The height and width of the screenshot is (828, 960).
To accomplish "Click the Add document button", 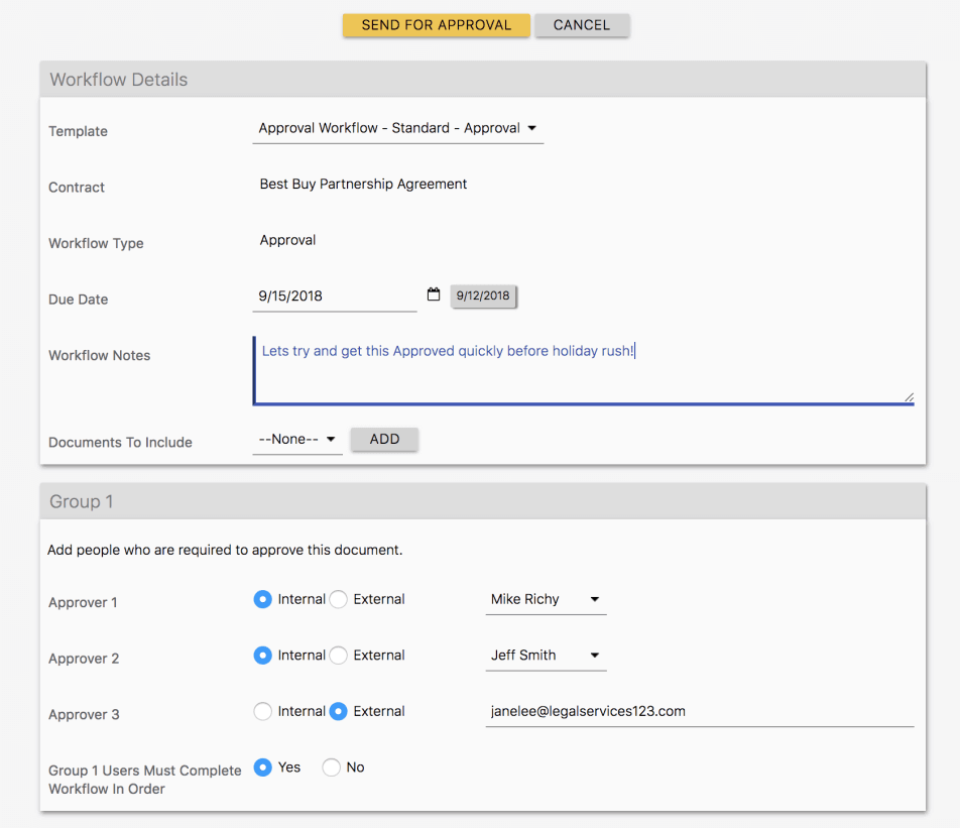I will pyautogui.click(x=384, y=439).
